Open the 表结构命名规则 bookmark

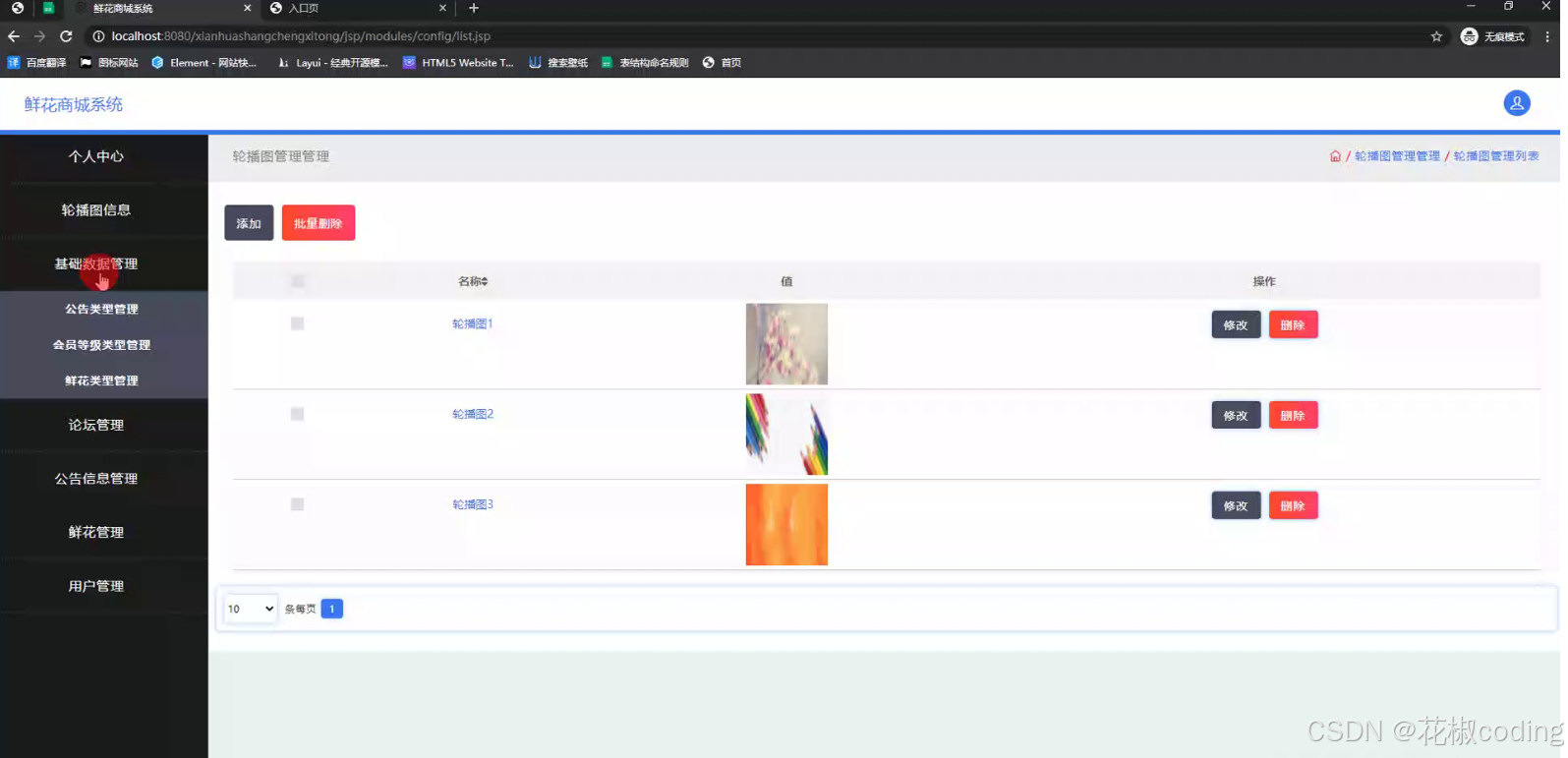point(645,63)
